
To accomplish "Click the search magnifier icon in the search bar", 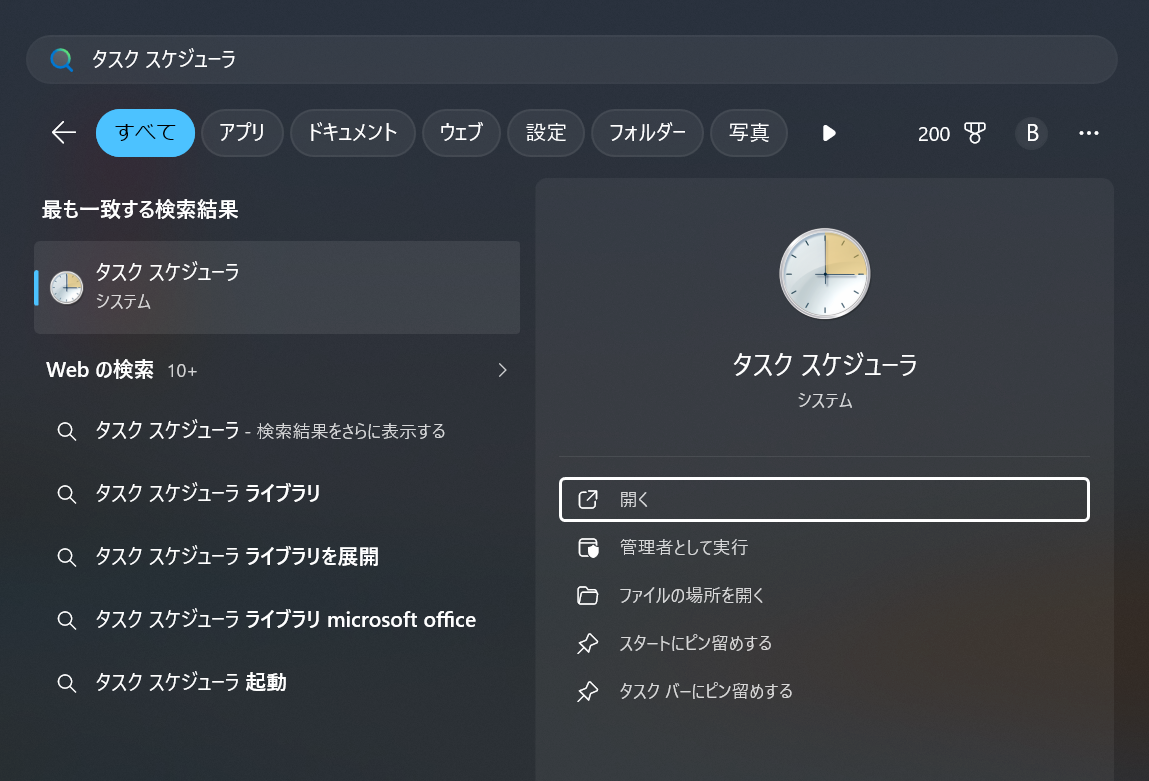I will [x=61, y=60].
